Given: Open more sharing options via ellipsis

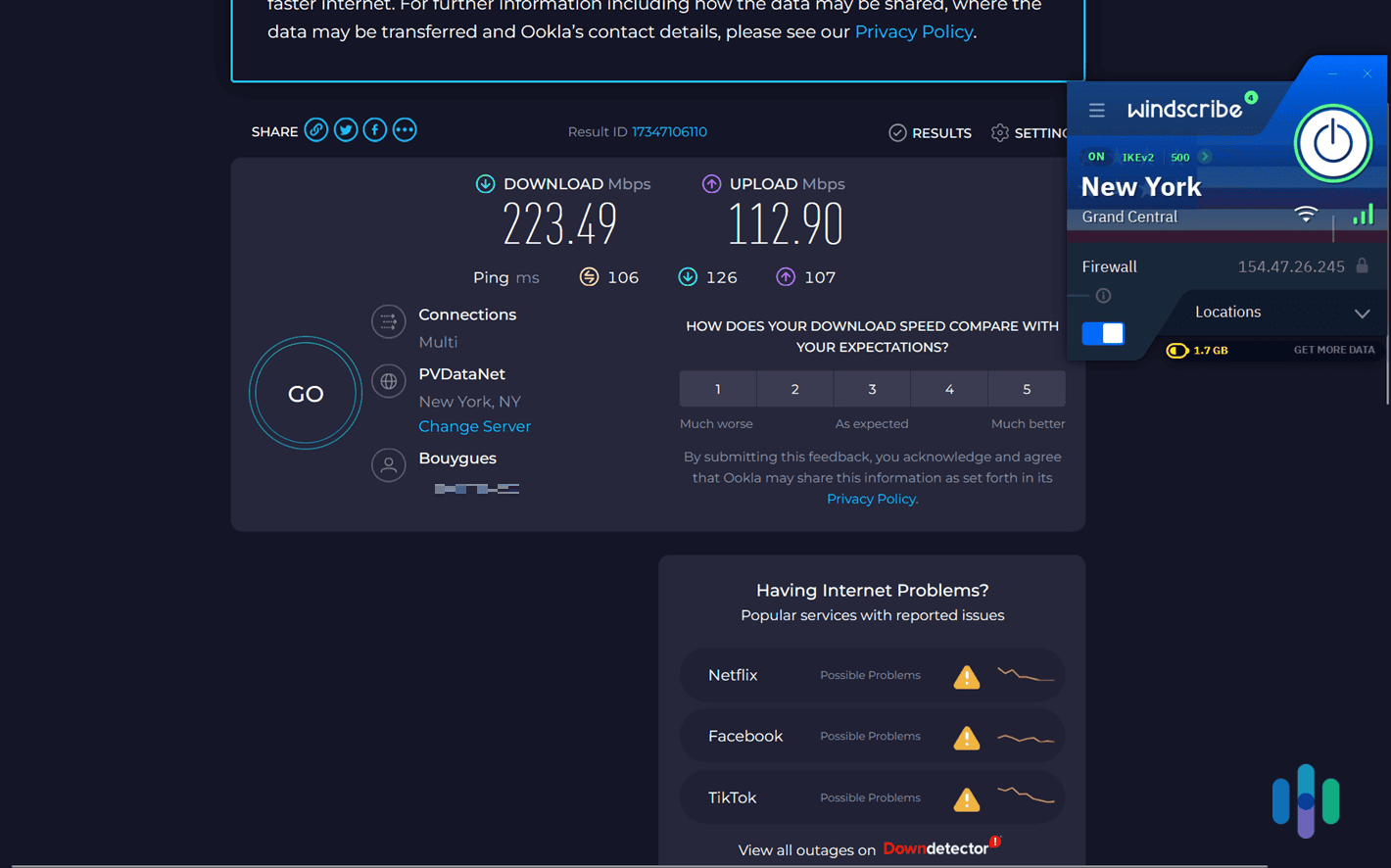Looking at the screenshot, I should coord(405,129).
